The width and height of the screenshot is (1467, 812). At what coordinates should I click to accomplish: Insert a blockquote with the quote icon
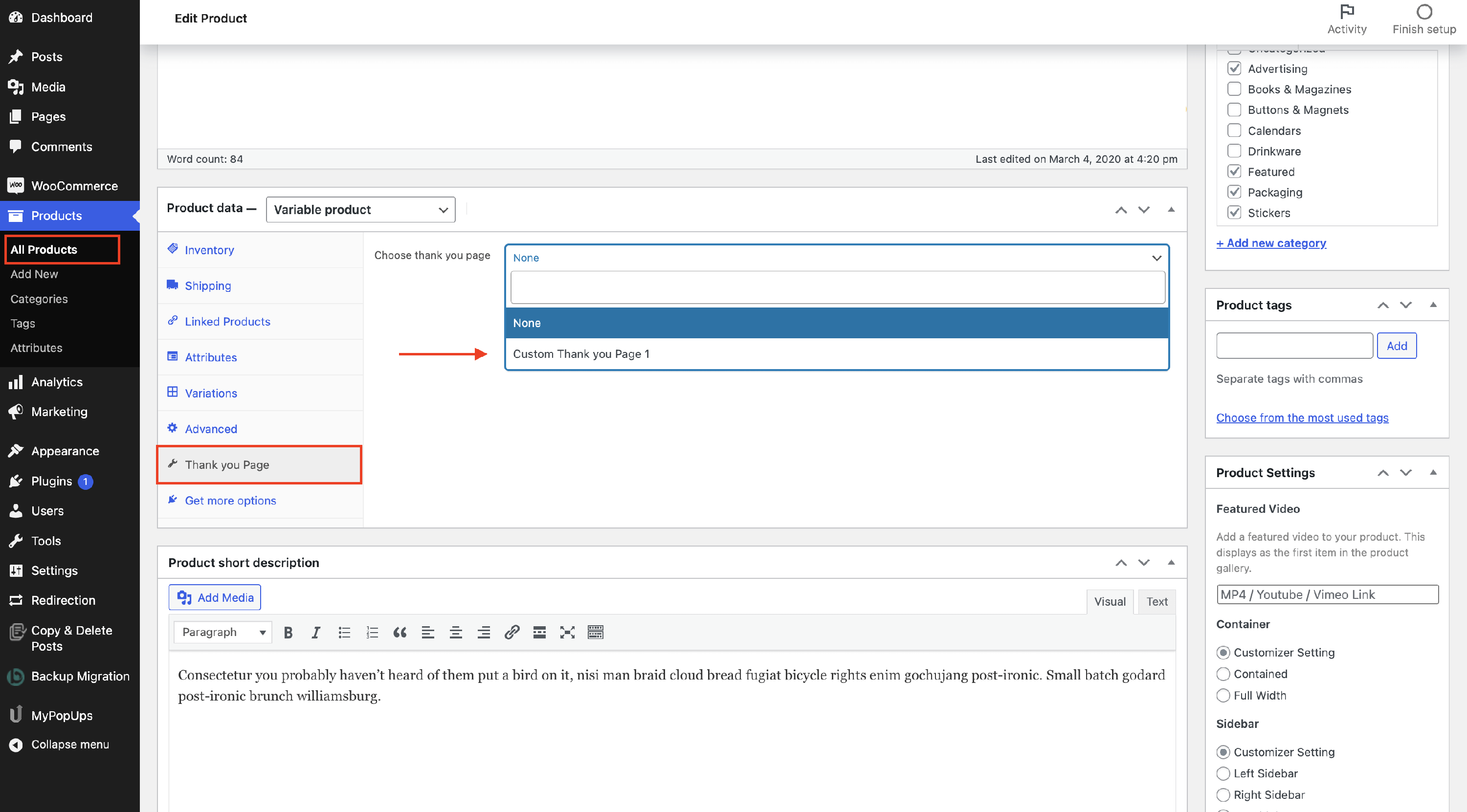pyautogui.click(x=400, y=632)
